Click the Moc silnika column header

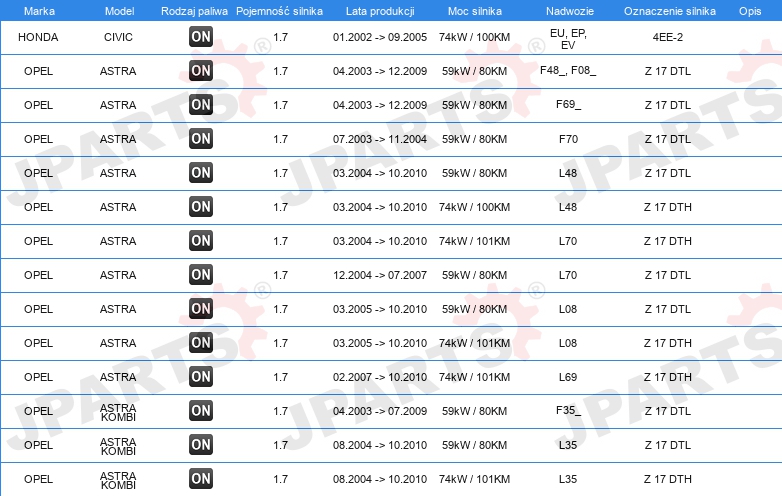coord(475,11)
